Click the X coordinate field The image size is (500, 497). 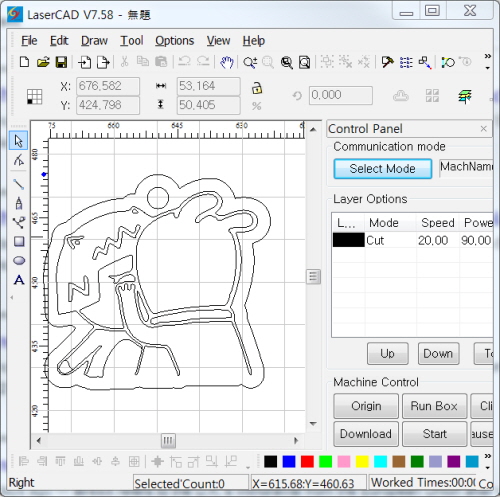(108, 86)
